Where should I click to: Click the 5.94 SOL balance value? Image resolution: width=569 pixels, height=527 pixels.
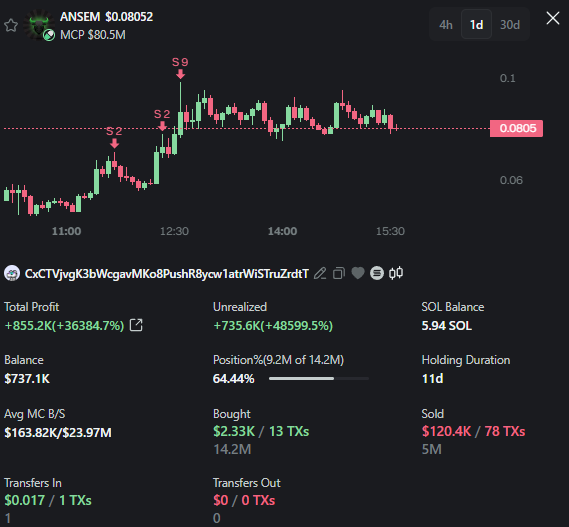(x=447, y=326)
